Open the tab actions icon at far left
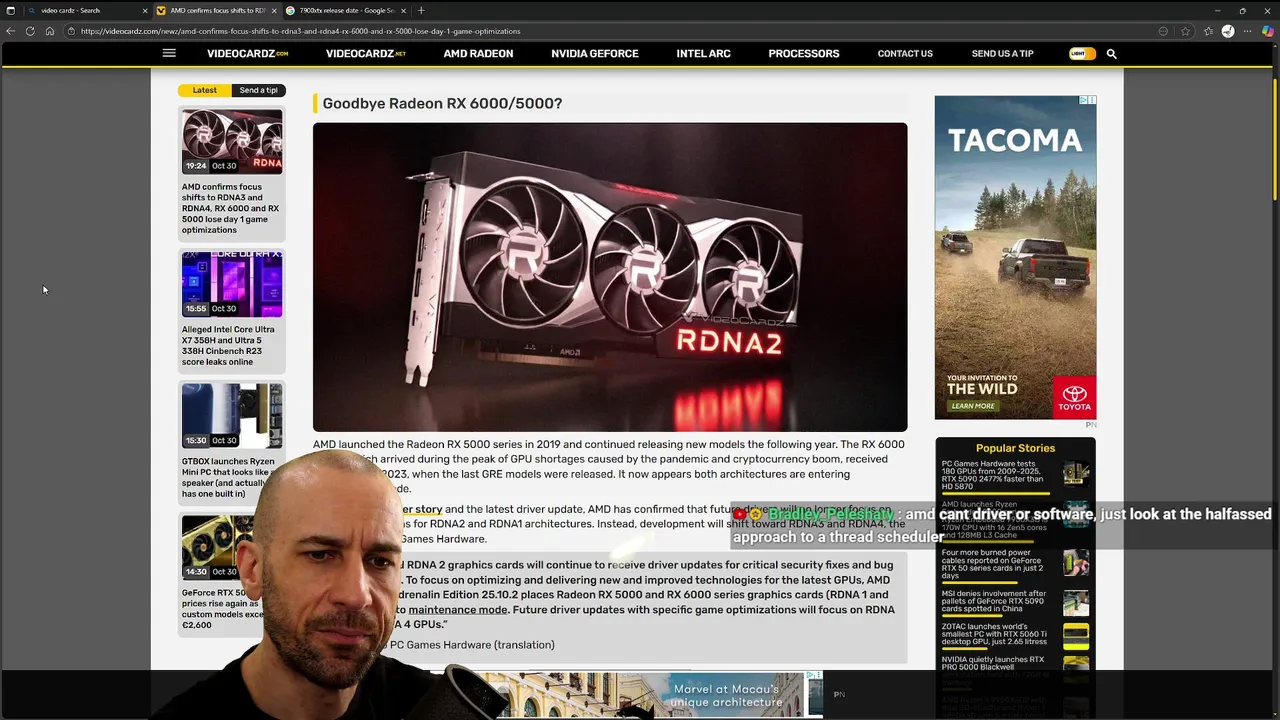This screenshot has width=1280, height=720. [x=10, y=10]
